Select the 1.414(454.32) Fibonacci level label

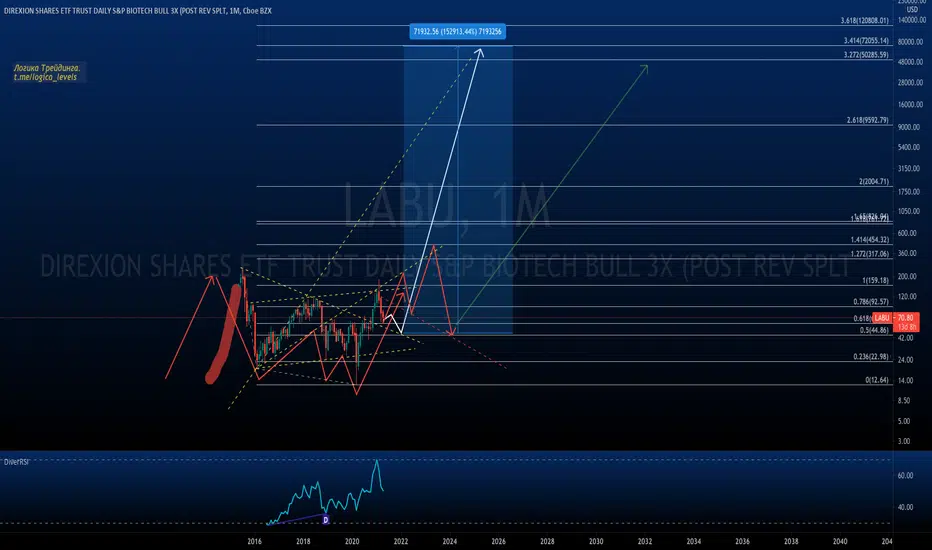tap(870, 240)
